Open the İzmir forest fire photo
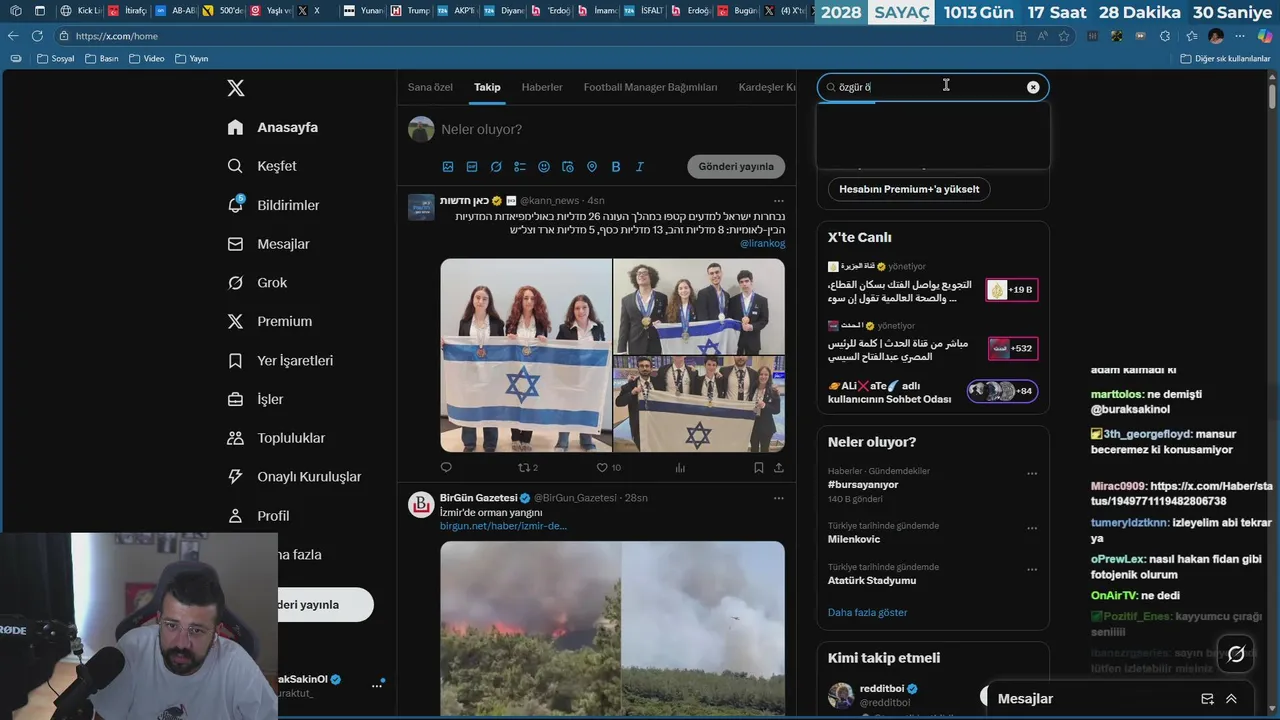 612,628
